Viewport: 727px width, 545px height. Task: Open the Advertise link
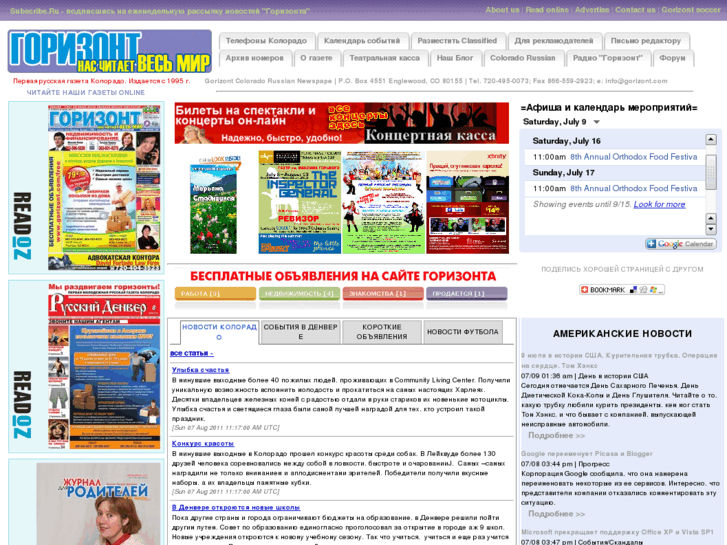592,10
